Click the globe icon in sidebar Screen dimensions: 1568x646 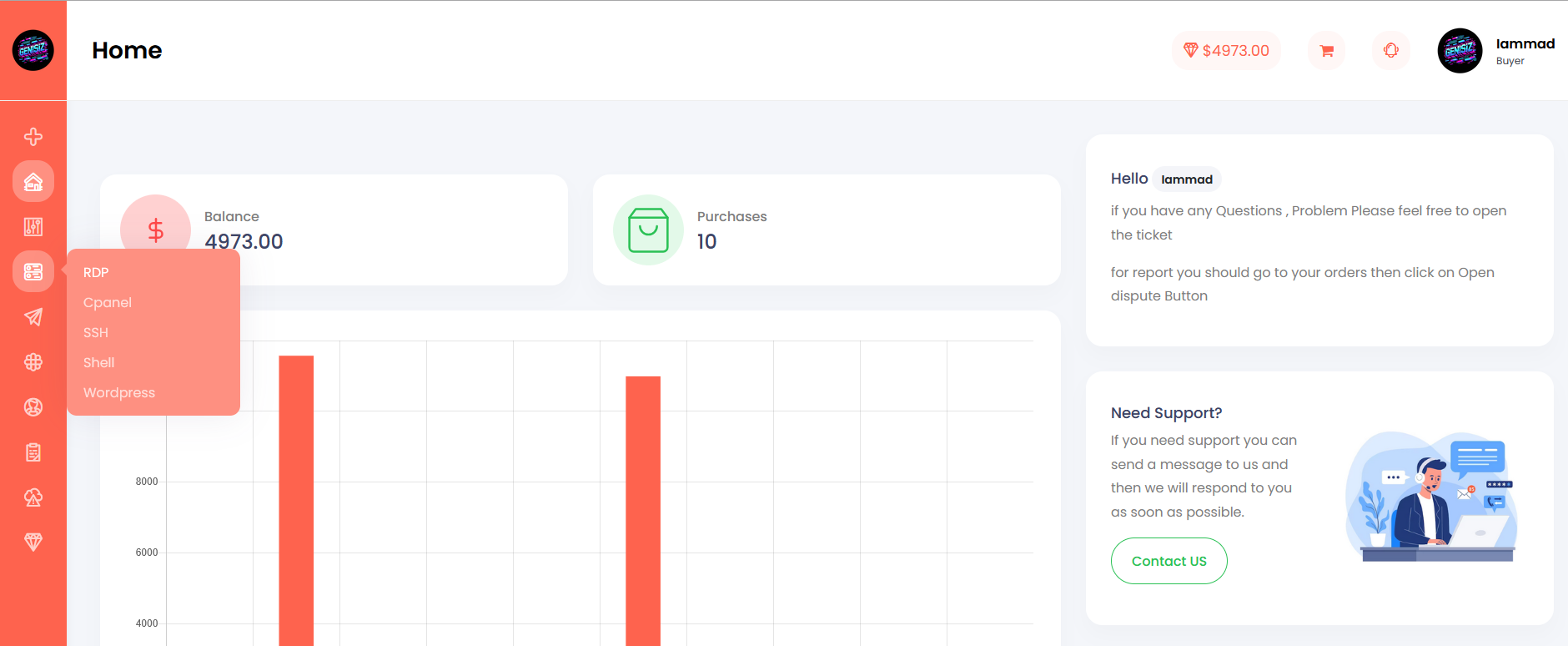tap(33, 362)
